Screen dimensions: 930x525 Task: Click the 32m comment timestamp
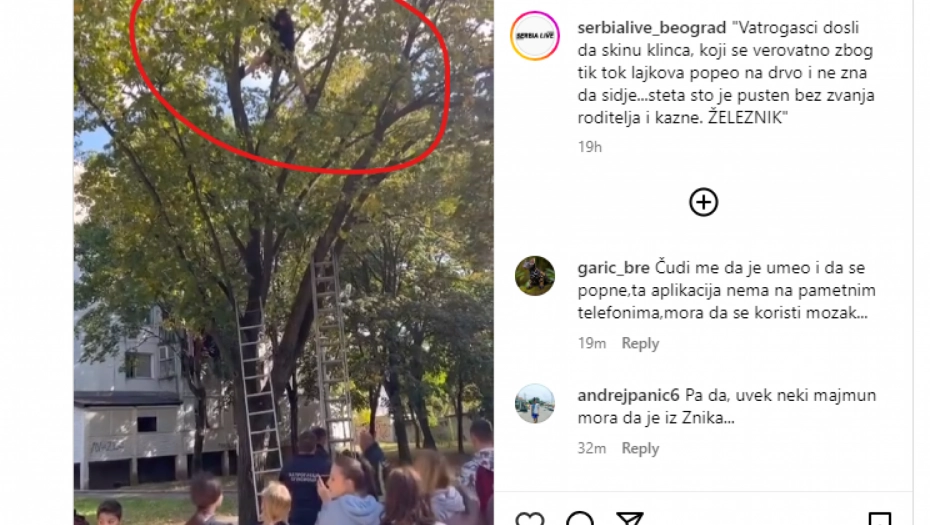point(592,448)
